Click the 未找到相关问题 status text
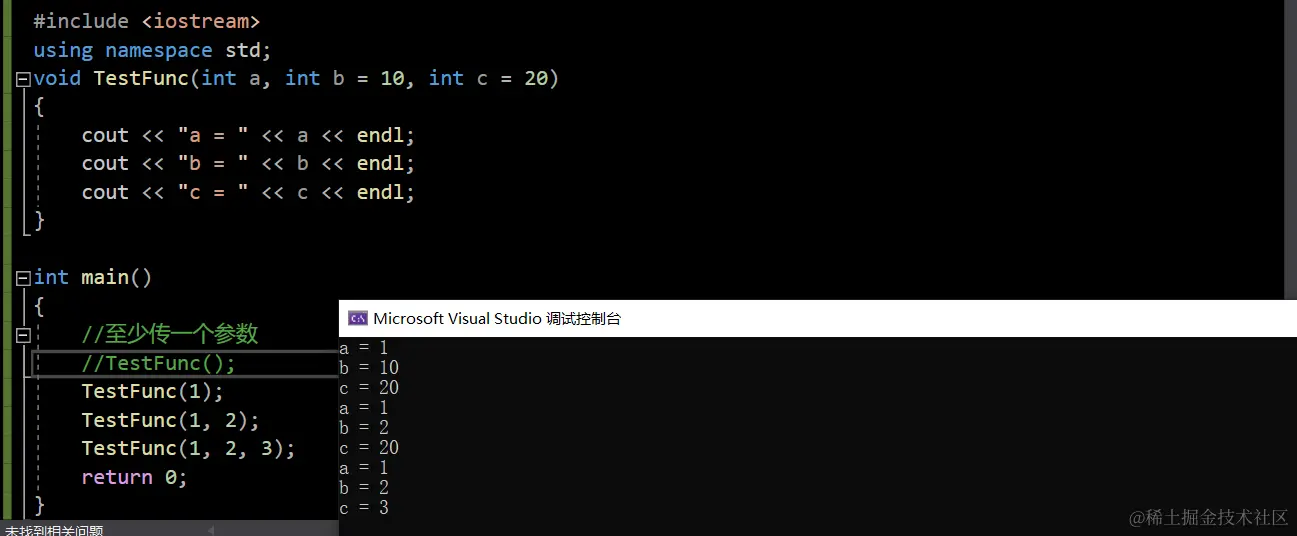This screenshot has height=536, width=1297. point(53,530)
